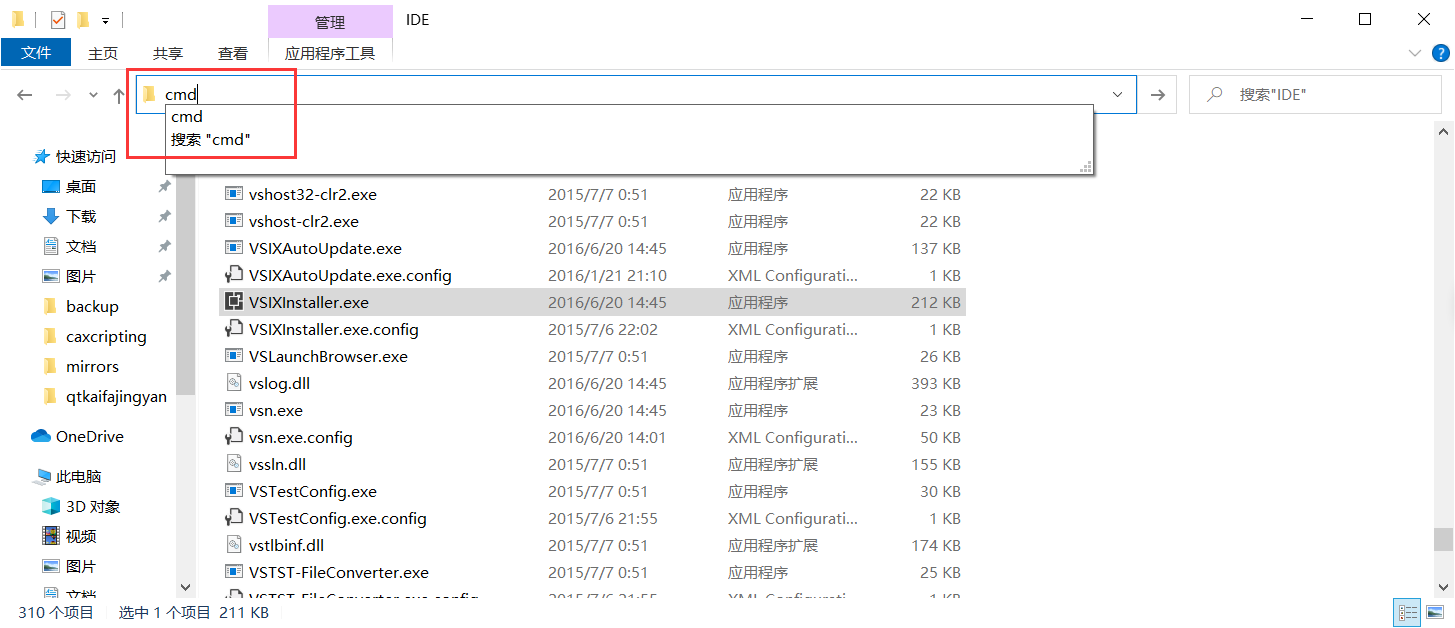Open the caxcripting folder in navigation pane
This screenshot has height=628, width=1455.
point(106,337)
